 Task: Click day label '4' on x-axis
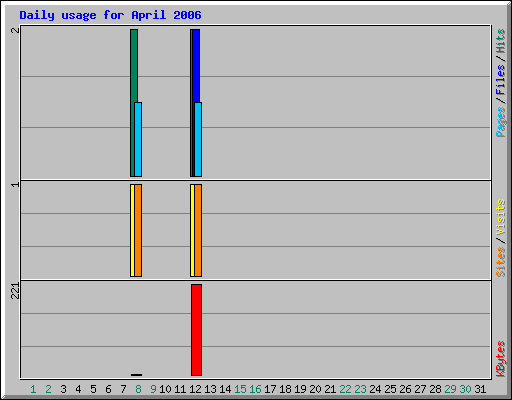click(78, 389)
